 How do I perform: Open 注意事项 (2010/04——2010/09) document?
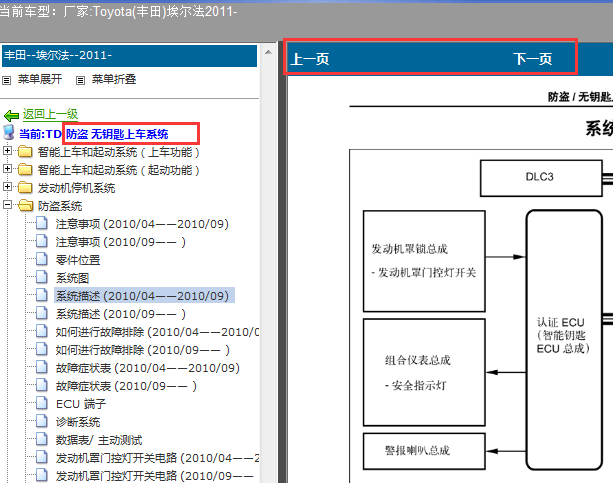coord(142,224)
